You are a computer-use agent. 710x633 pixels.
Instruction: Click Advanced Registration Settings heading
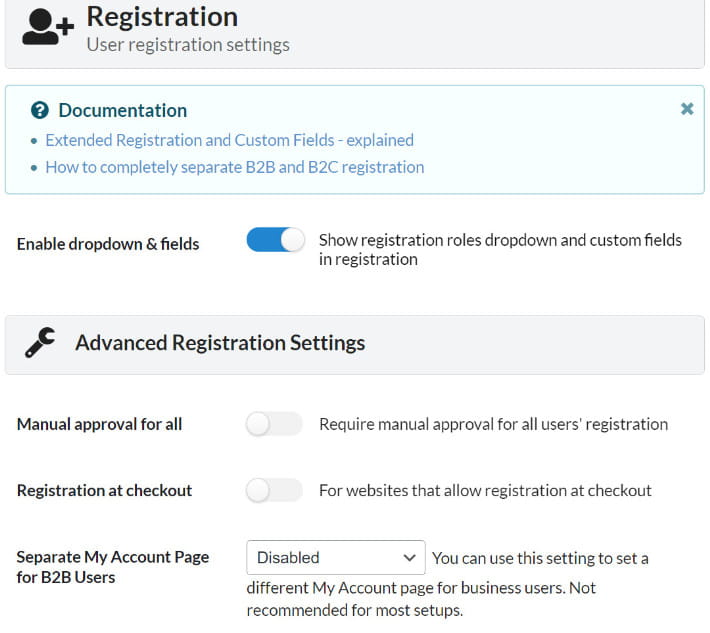(x=220, y=342)
